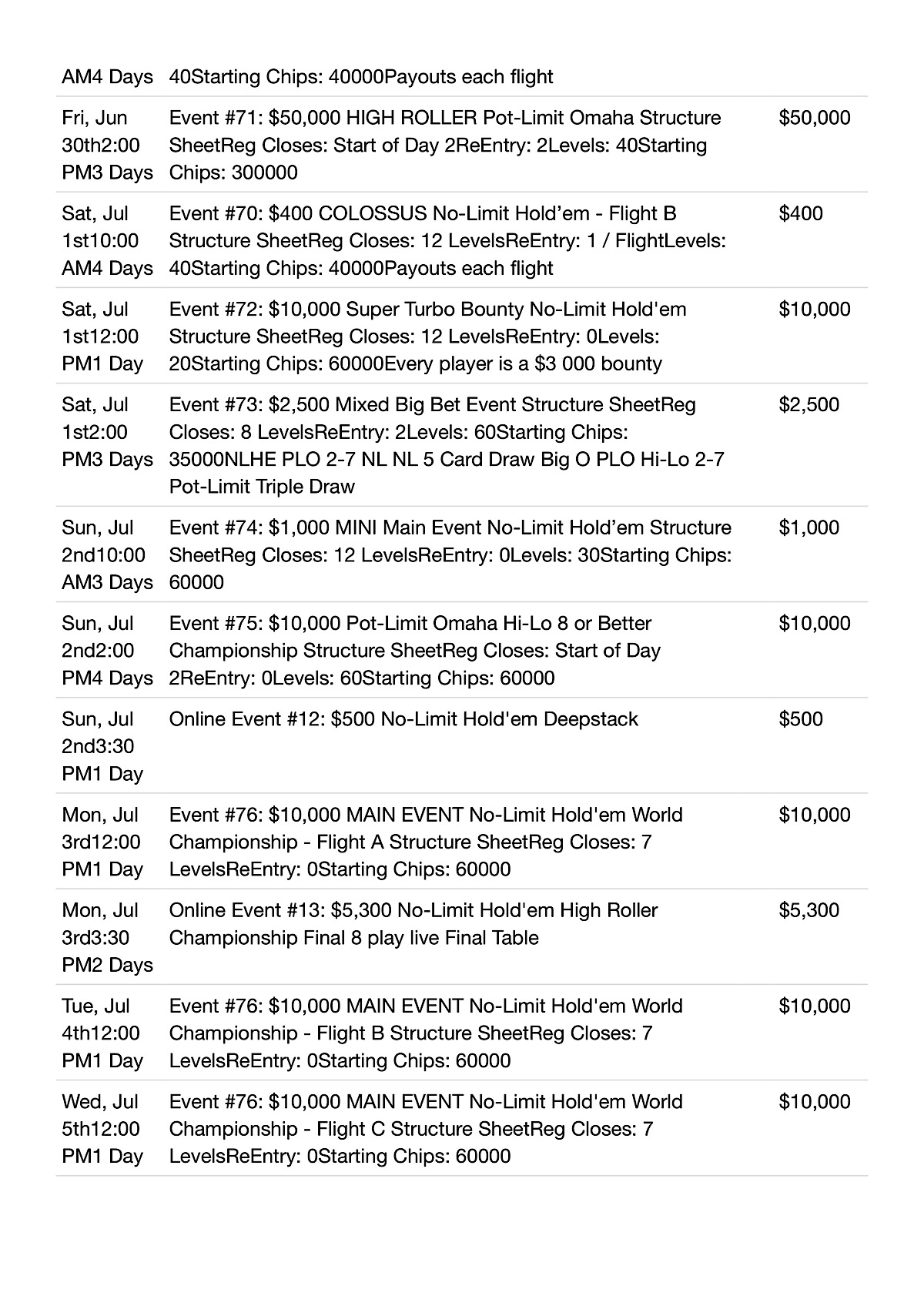Click Online Event #12 No-Limit Hold'em Deepstack

(403, 718)
